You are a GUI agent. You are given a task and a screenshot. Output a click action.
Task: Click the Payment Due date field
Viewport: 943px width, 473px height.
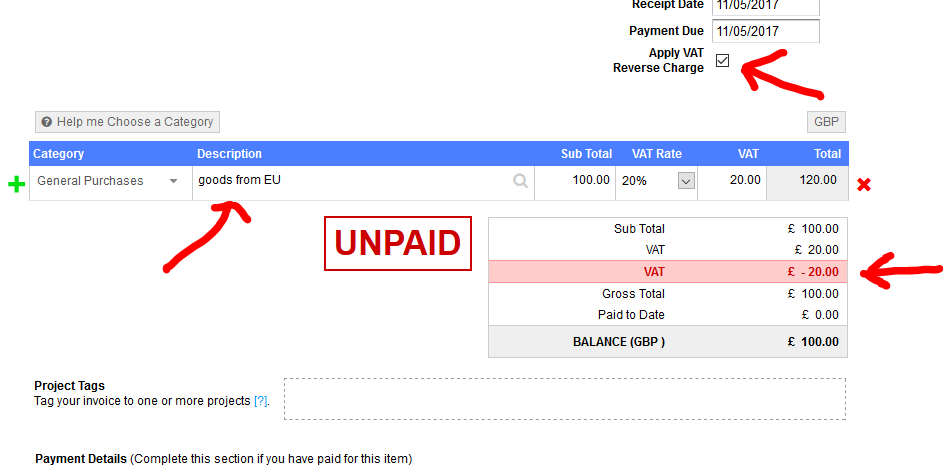coord(766,31)
